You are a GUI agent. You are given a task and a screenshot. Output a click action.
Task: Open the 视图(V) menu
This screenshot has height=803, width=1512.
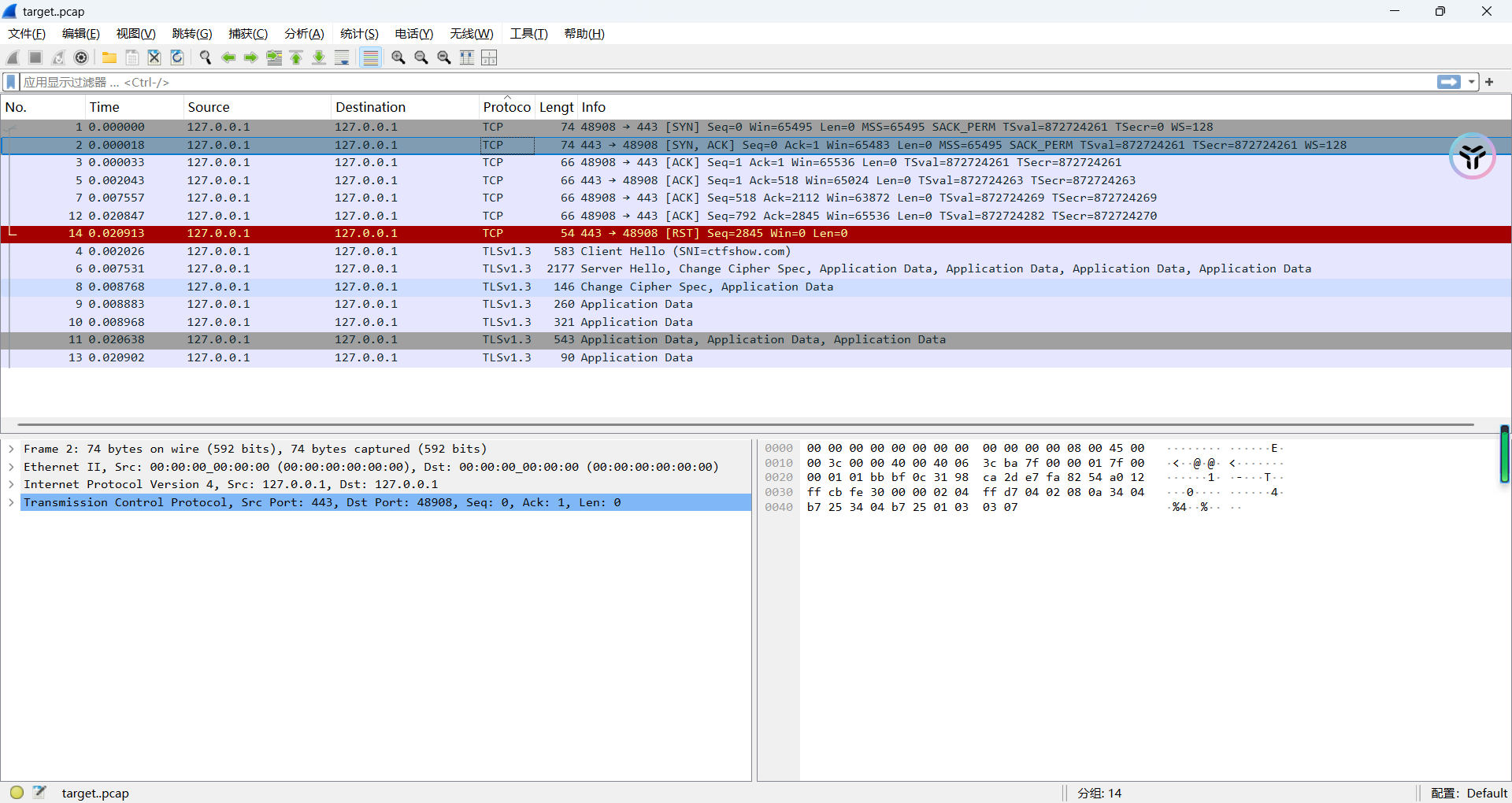(136, 34)
